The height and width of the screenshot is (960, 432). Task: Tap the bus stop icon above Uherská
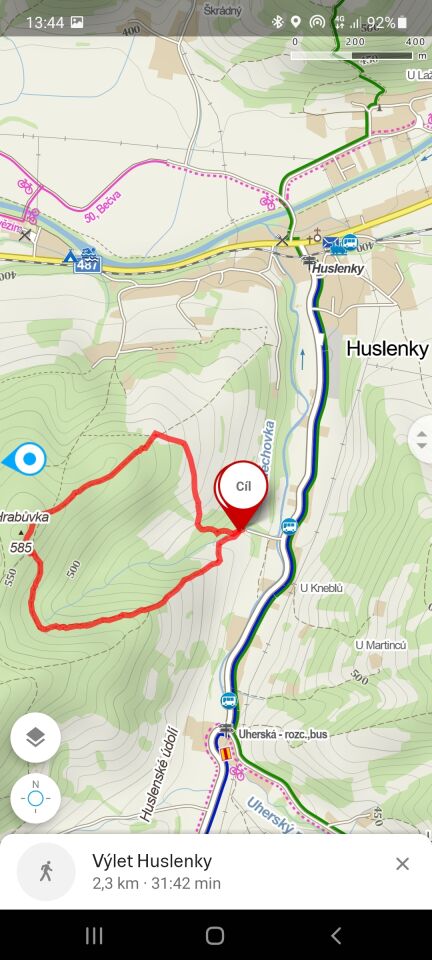[229, 700]
